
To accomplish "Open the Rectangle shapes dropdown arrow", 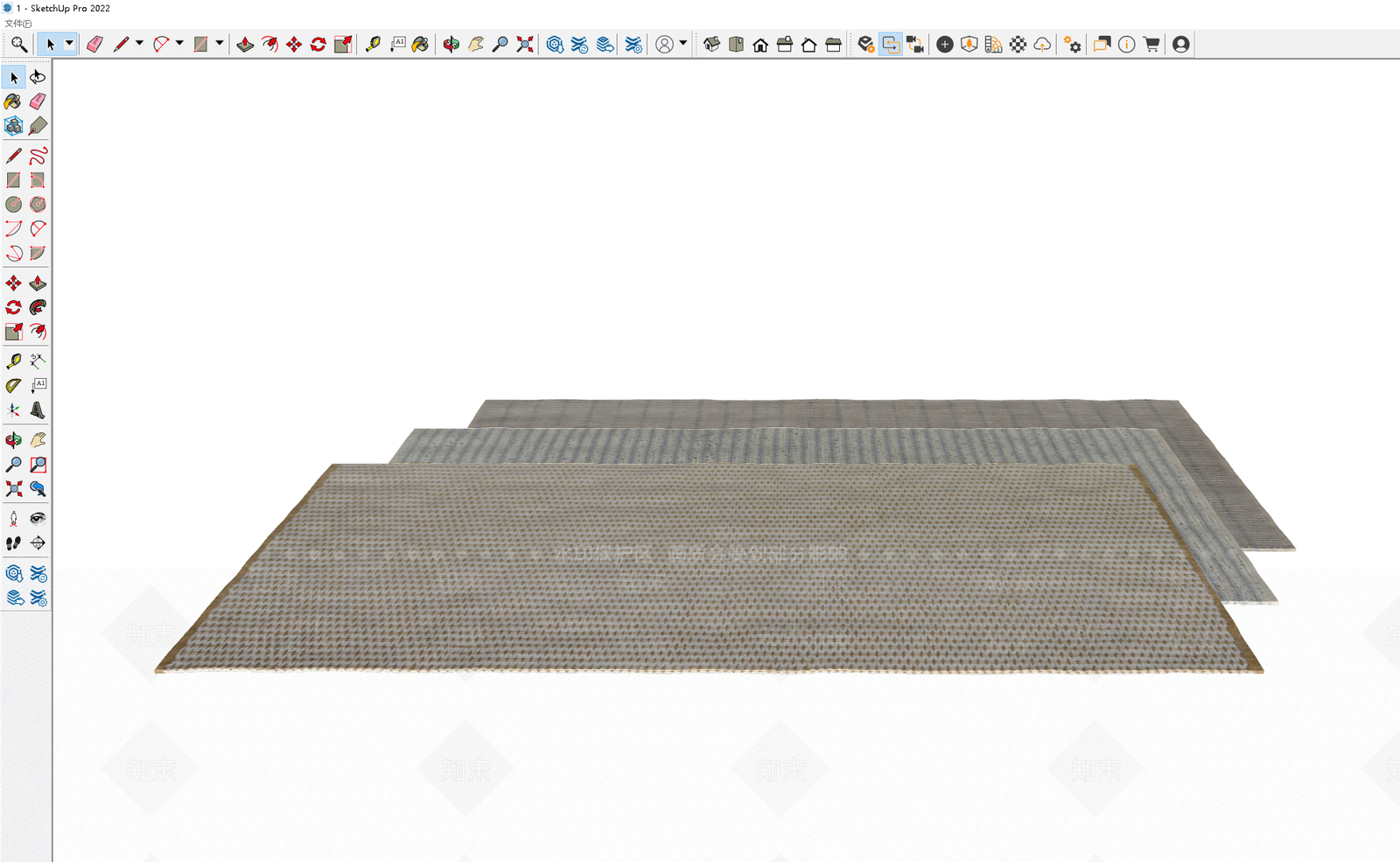I will tap(220, 43).
